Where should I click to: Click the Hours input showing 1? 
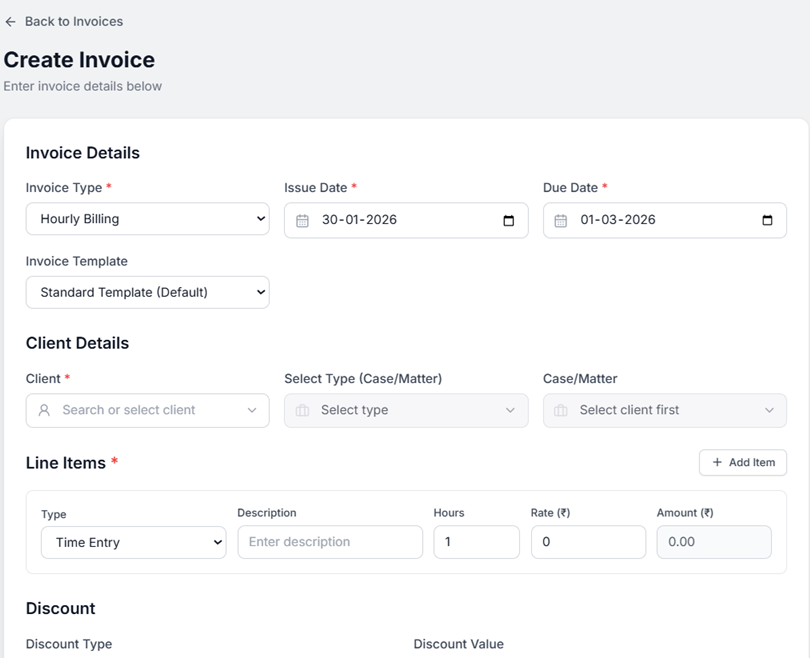[x=476, y=542]
